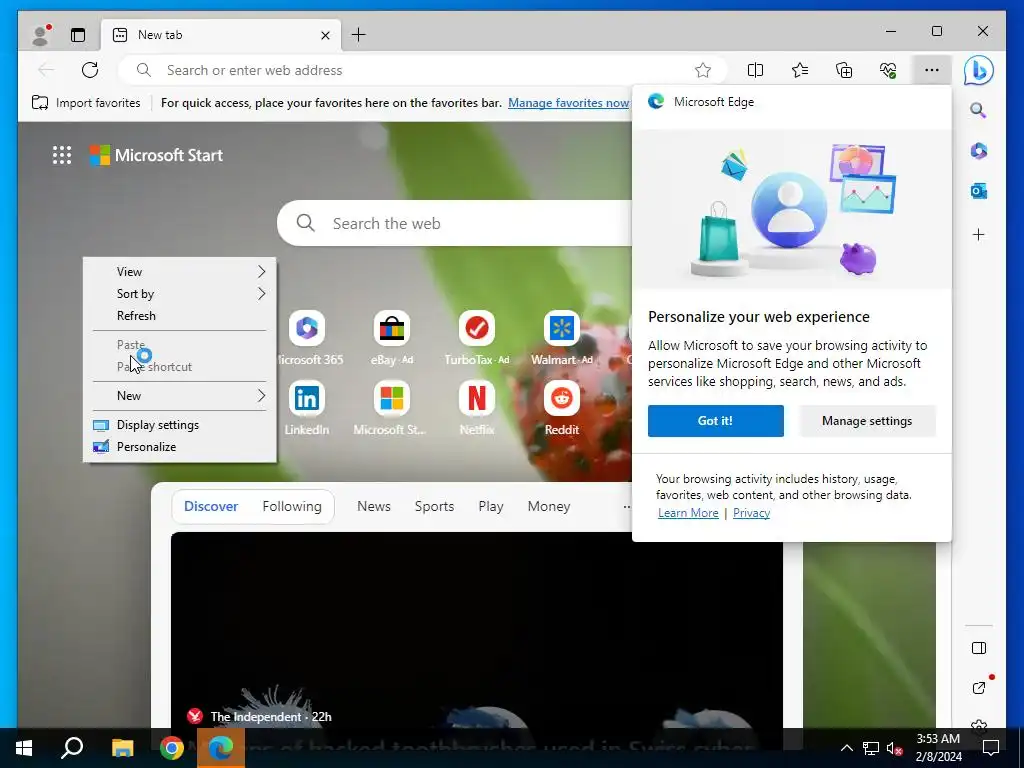
Task: Open the TurboTax quick link tile
Action: point(477,338)
